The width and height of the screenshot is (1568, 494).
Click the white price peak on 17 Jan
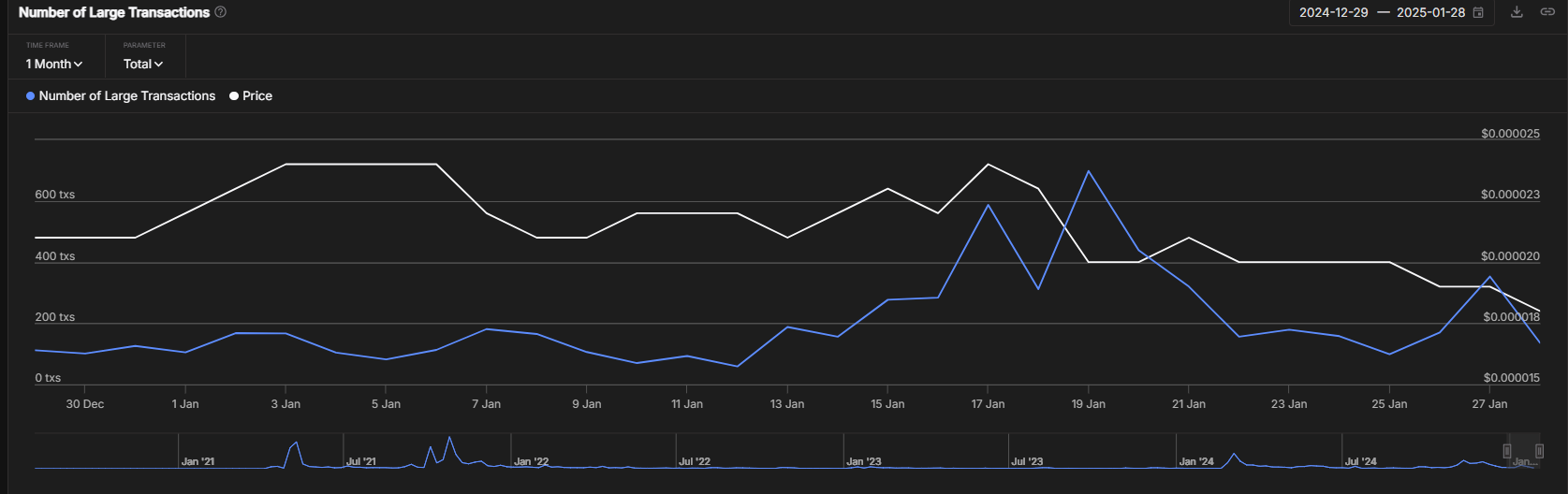click(x=988, y=165)
